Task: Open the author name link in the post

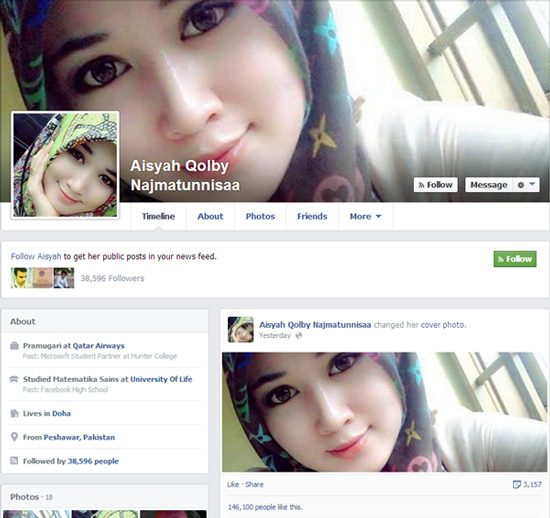Action: [315, 325]
